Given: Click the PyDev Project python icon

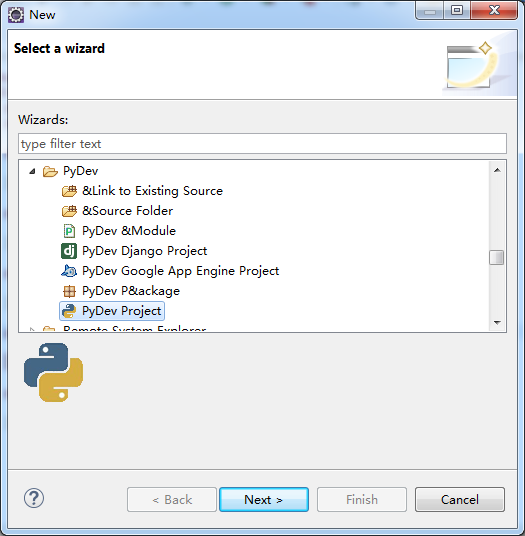Looking at the screenshot, I should [69, 311].
